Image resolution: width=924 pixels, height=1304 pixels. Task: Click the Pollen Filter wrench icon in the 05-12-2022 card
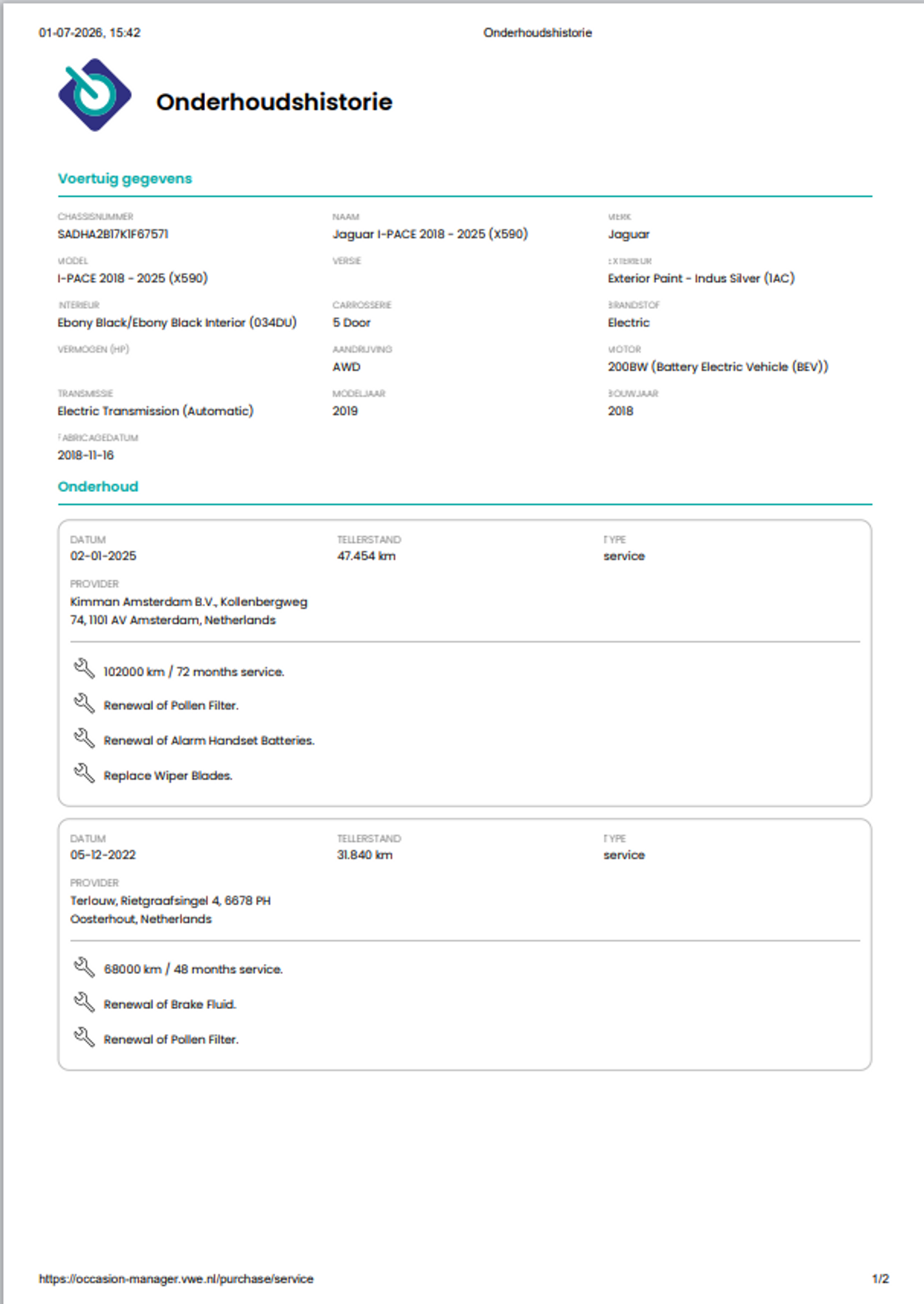point(84,1037)
